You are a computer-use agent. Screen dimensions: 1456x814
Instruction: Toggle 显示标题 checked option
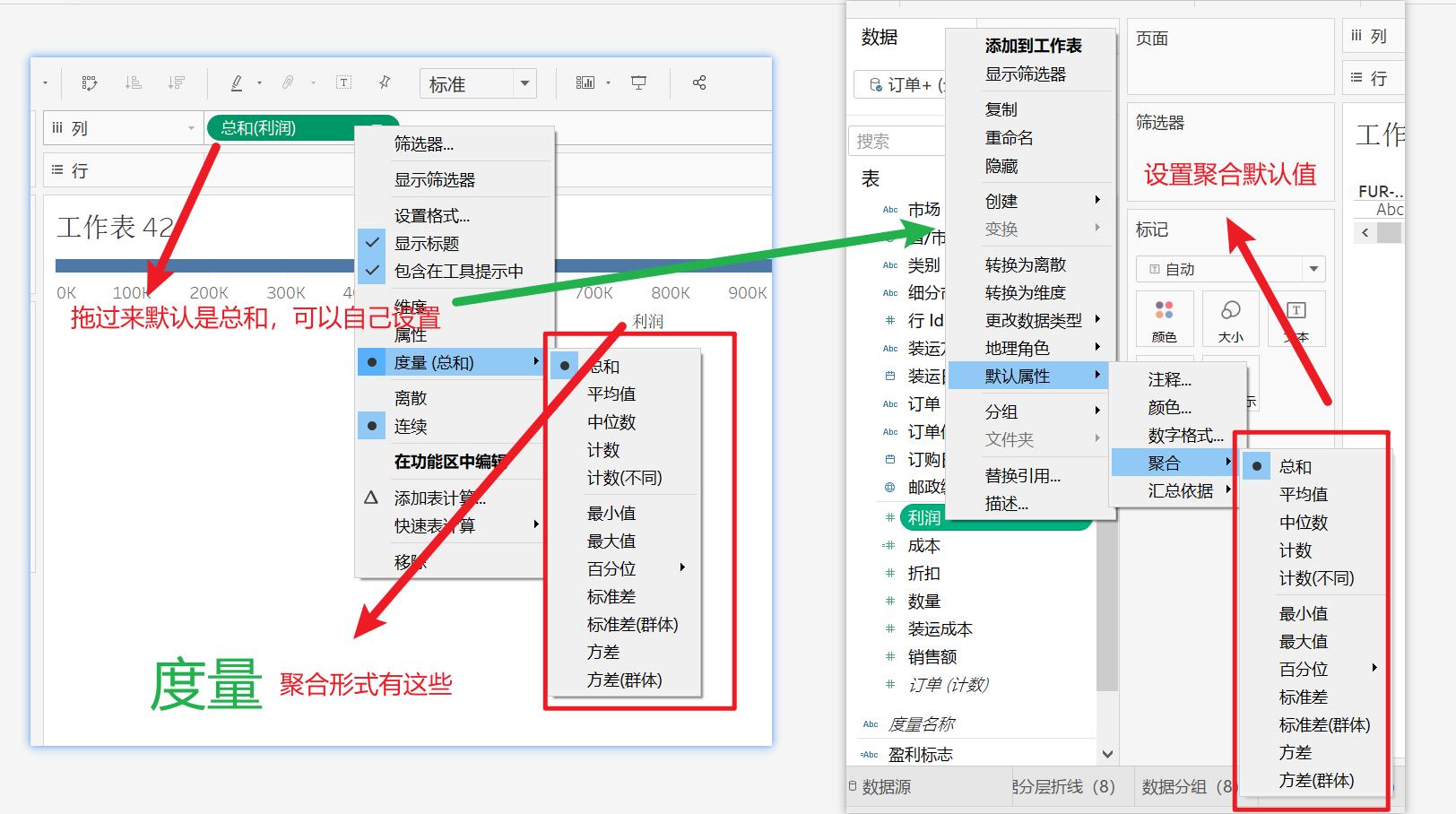click(455, 243)
